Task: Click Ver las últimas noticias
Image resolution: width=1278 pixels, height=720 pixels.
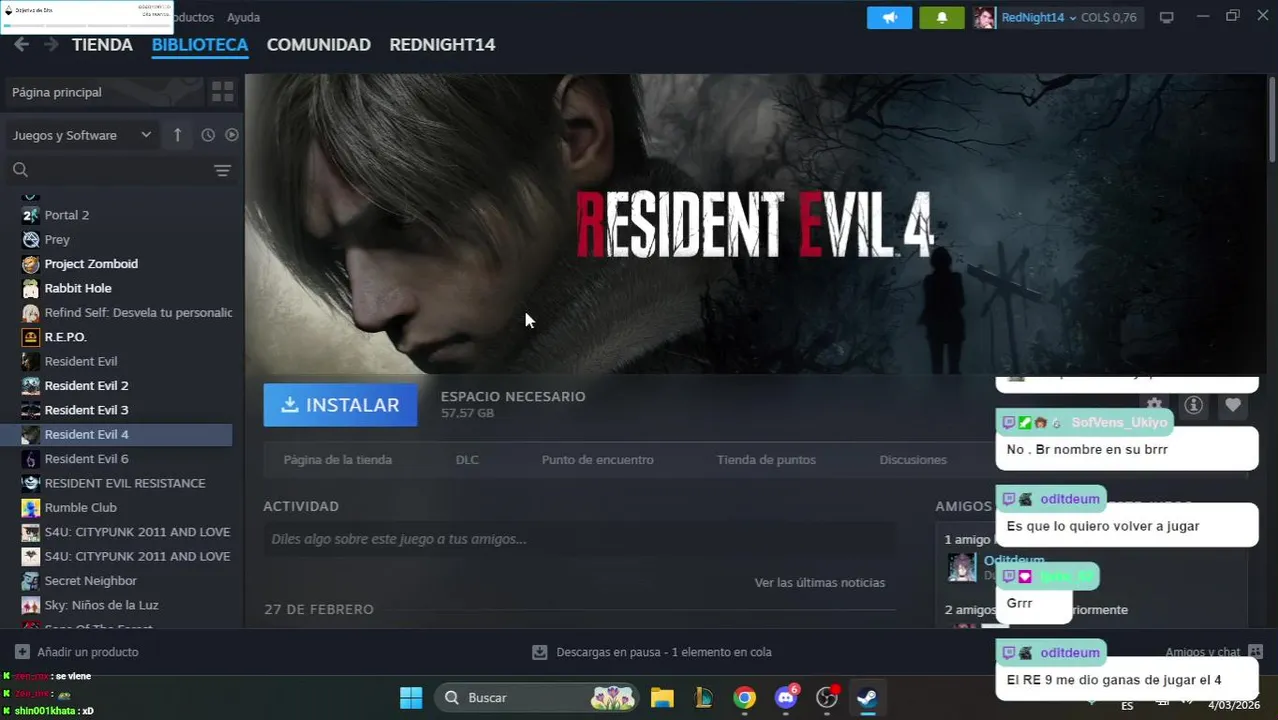Action: tap(820, 583)
